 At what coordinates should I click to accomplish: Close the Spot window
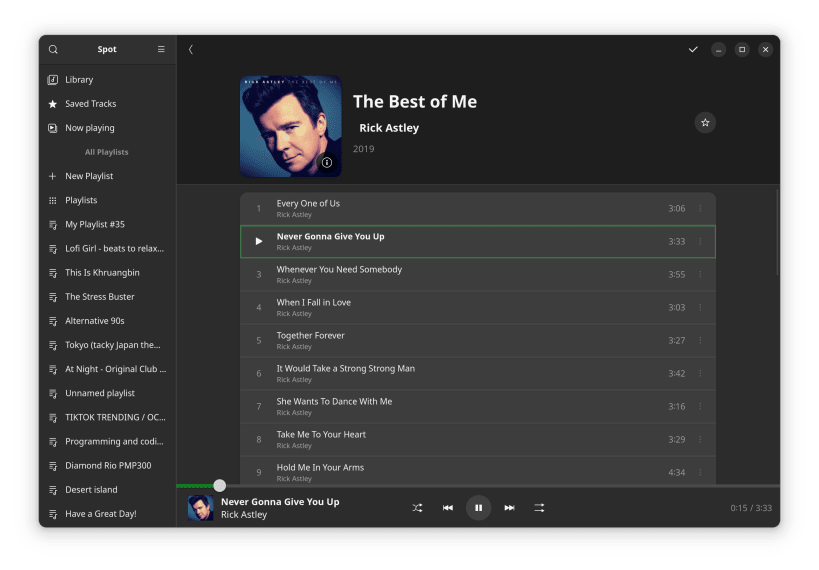pyautogui.click(x=766, y=49)
